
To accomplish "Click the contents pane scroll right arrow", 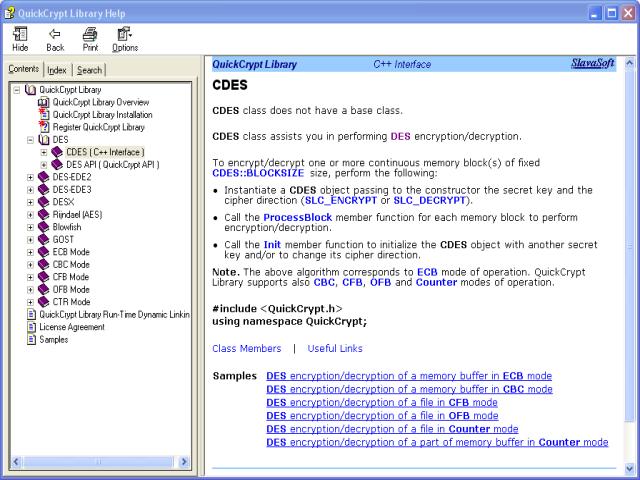I will click(184, 462).
